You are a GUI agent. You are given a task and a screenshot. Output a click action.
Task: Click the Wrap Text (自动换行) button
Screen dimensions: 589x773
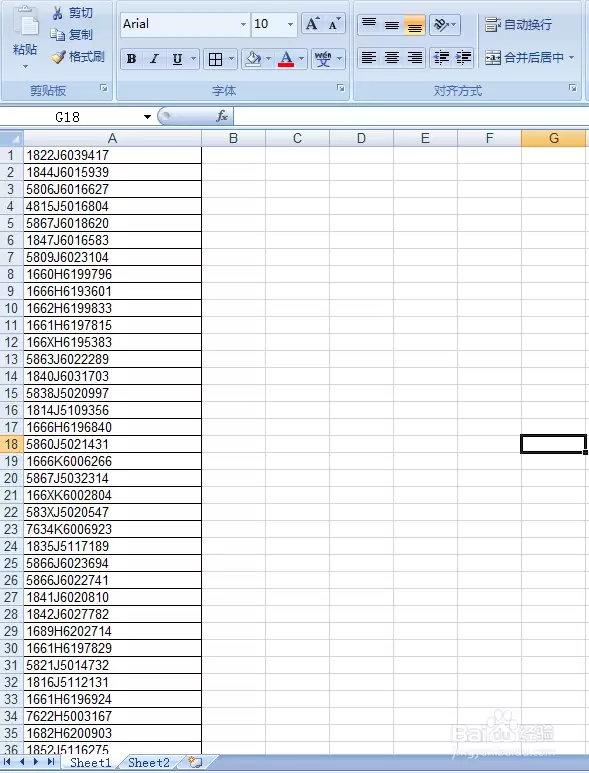(519, 24)
